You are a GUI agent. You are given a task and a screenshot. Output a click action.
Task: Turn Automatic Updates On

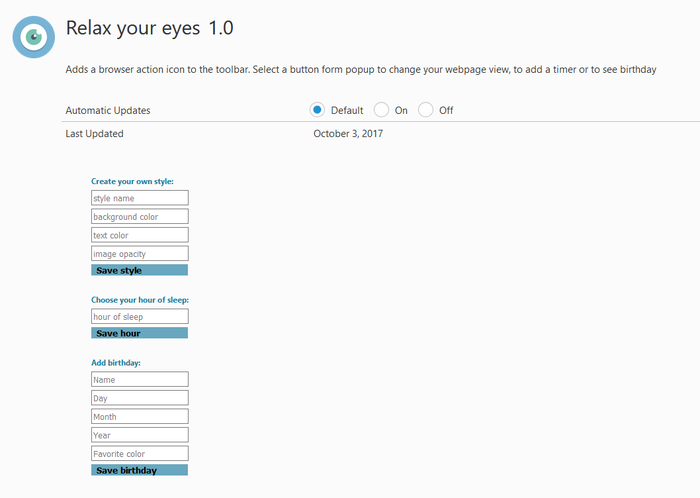381,110
